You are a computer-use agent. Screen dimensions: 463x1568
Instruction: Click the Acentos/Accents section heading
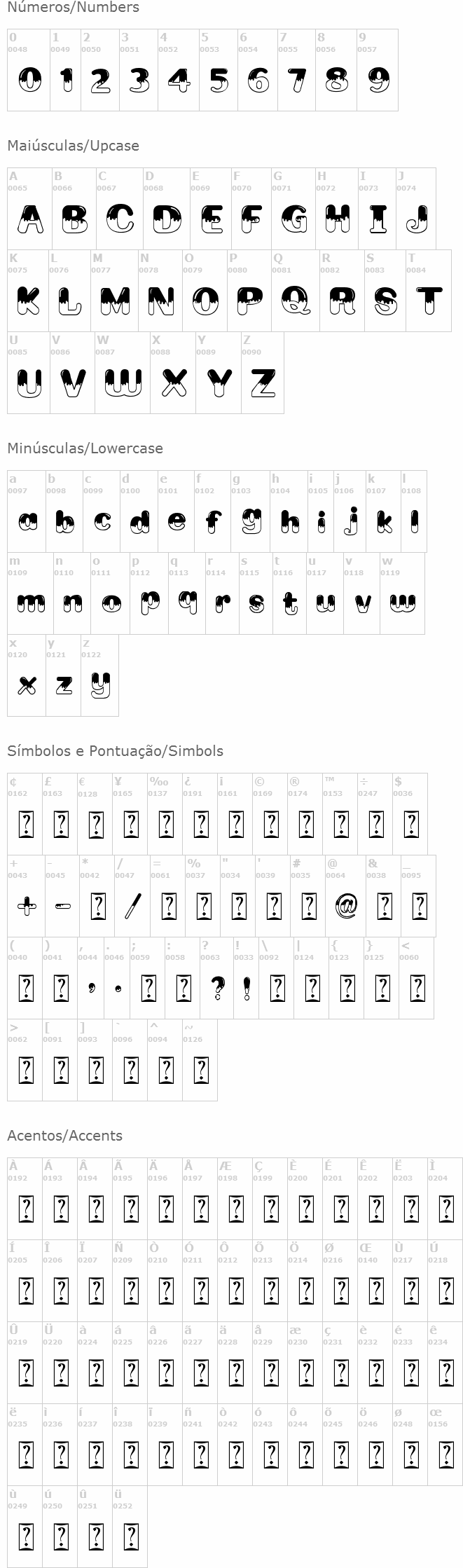coord(65,1136)
